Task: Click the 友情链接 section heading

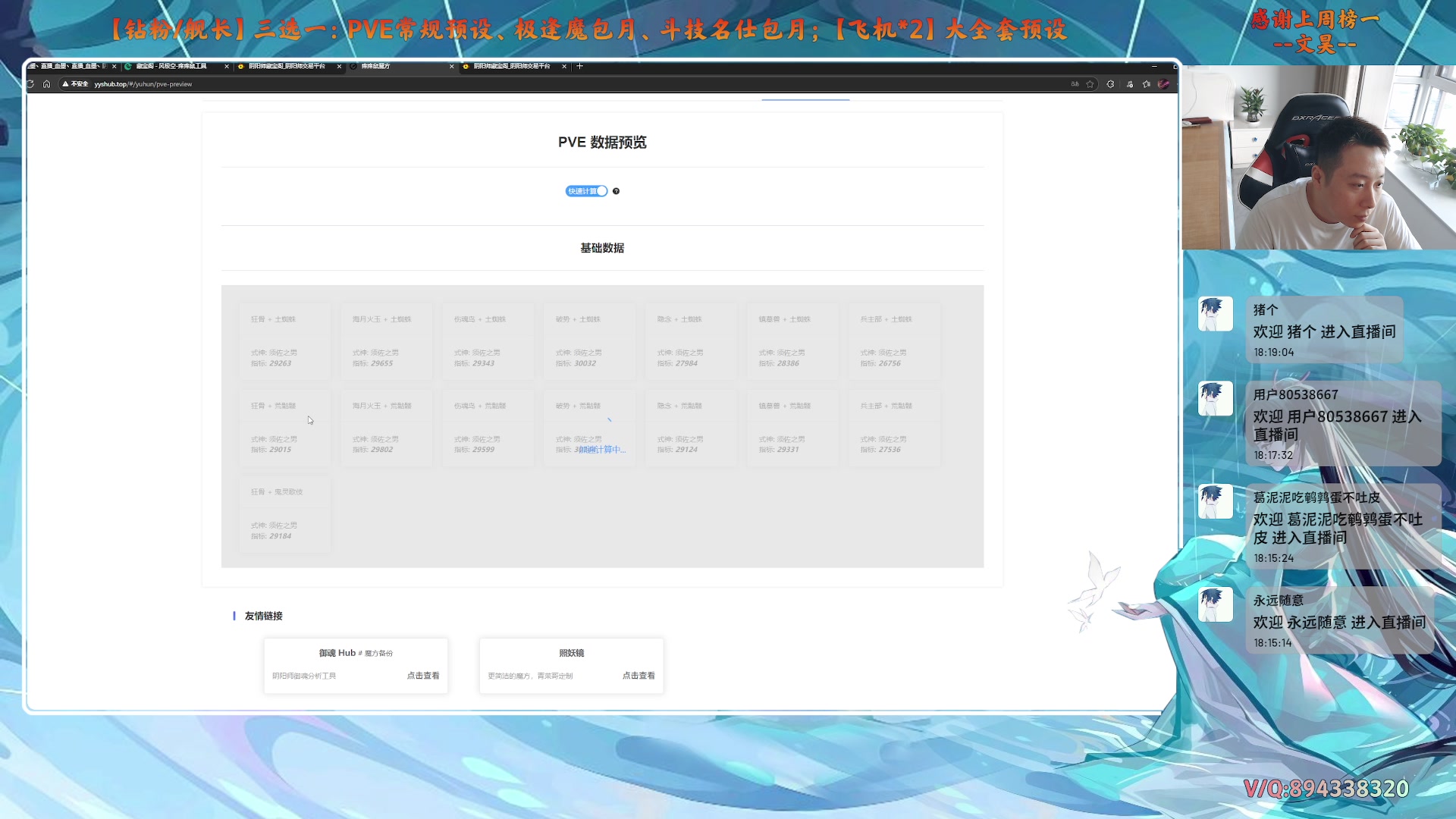Action: (x=263, y=616)
